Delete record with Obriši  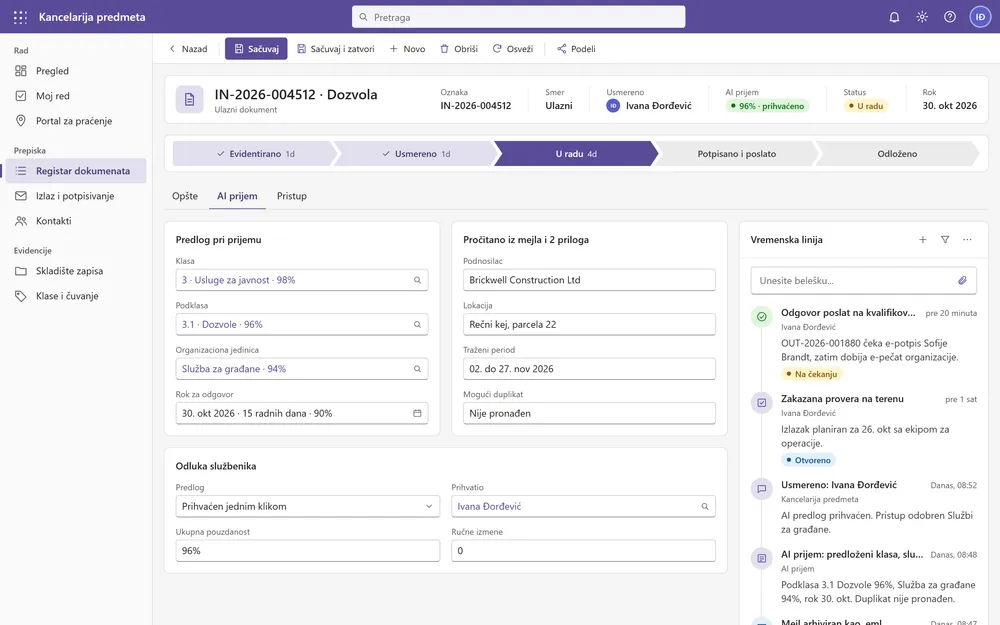pyautogui.click(x=459, y=48)
